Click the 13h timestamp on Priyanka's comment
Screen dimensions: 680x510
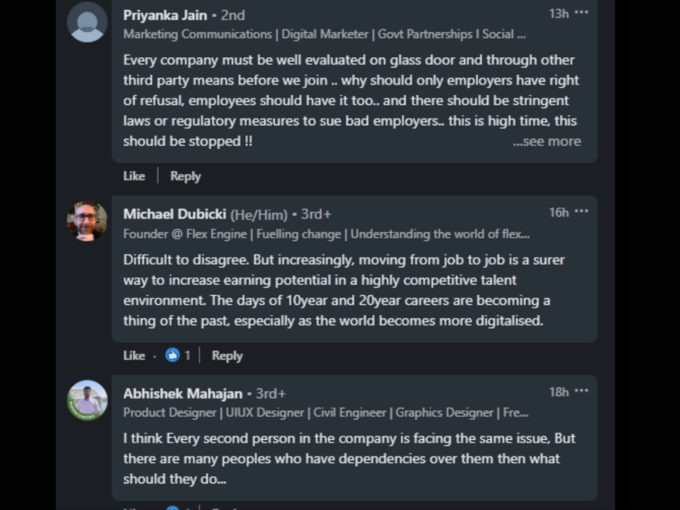click(559, 14)
